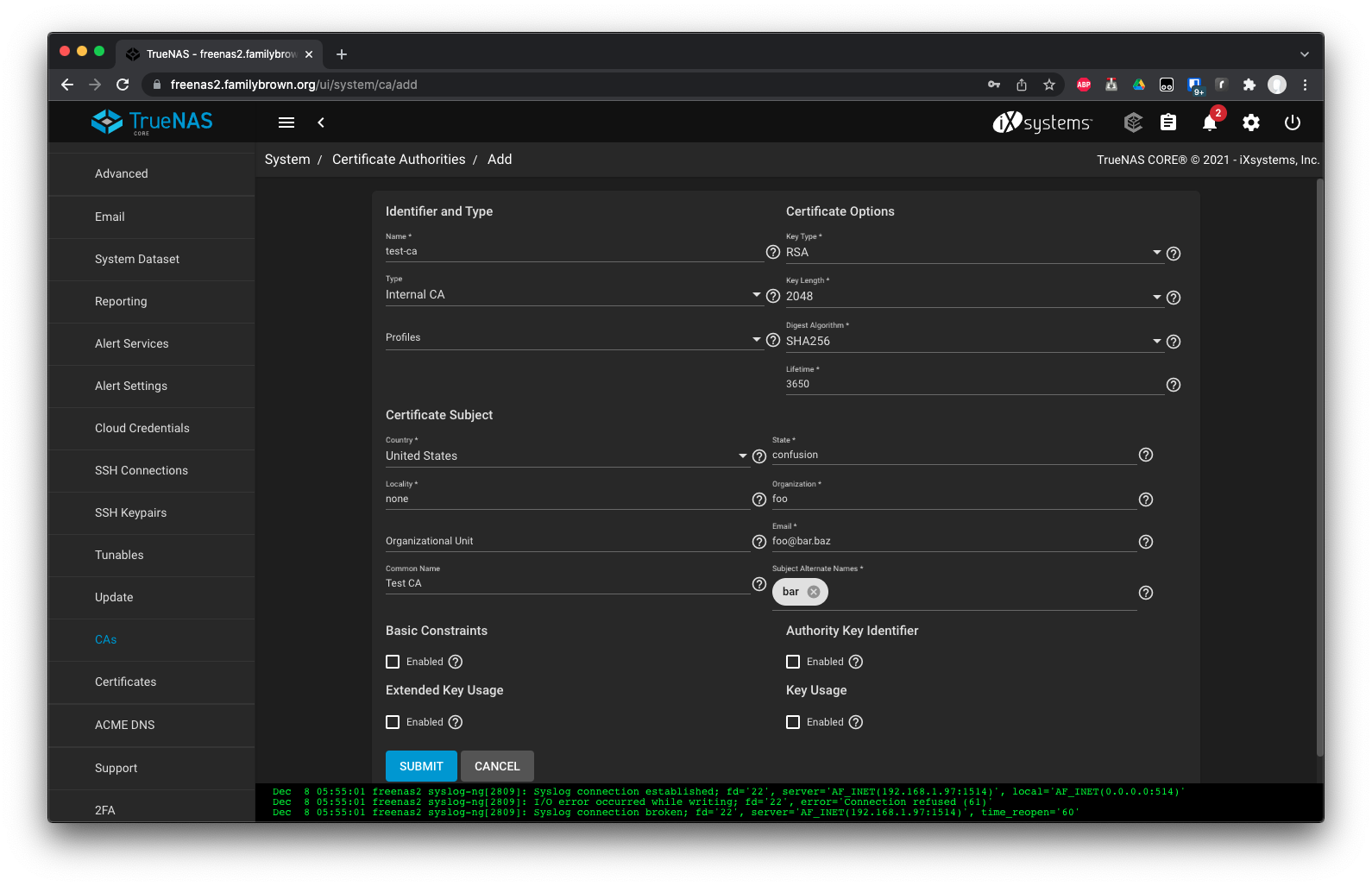
Task: Open the Key Type dropdown showing RSA
Action: pyautogui.click(x=974, y=253)
